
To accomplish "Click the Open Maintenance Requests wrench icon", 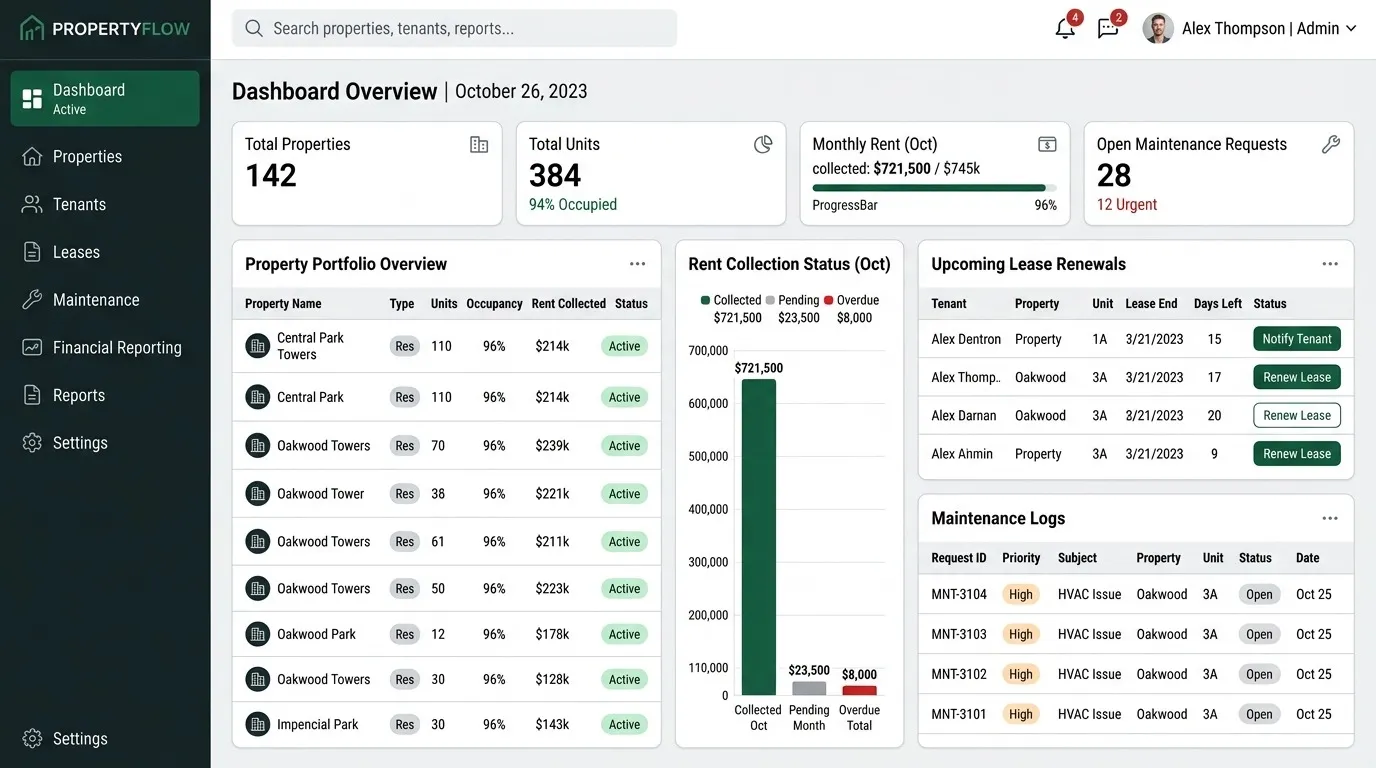I will [1330, 145].
